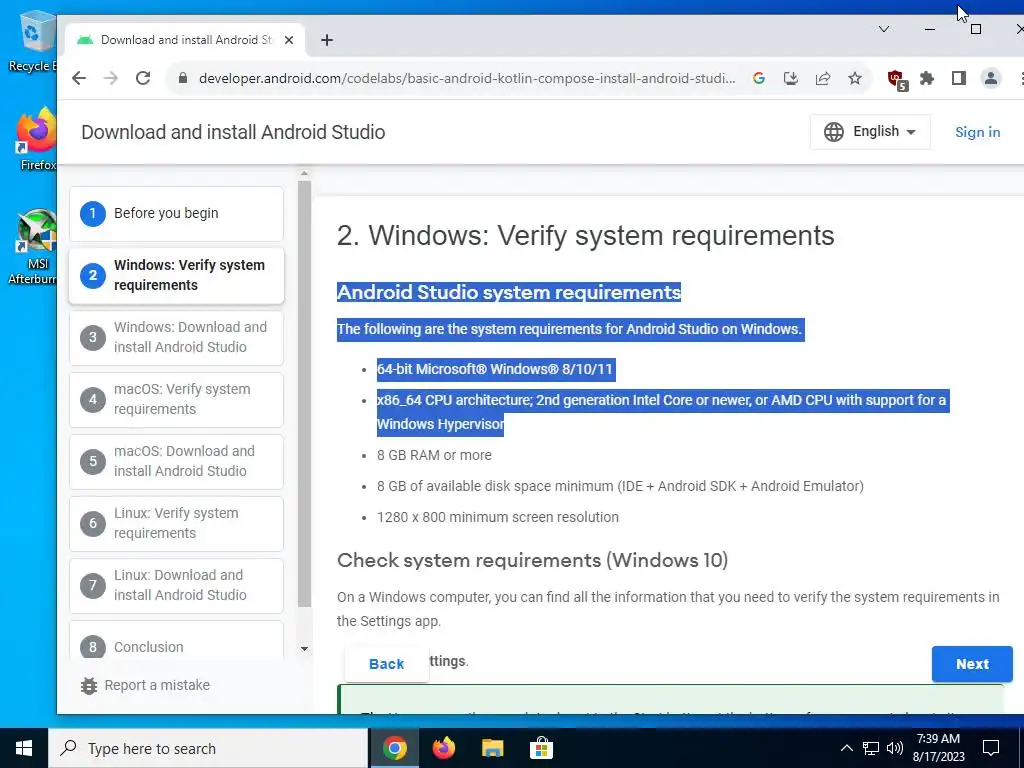
Task: Click the address bar URL
Action: click(467, 78)
